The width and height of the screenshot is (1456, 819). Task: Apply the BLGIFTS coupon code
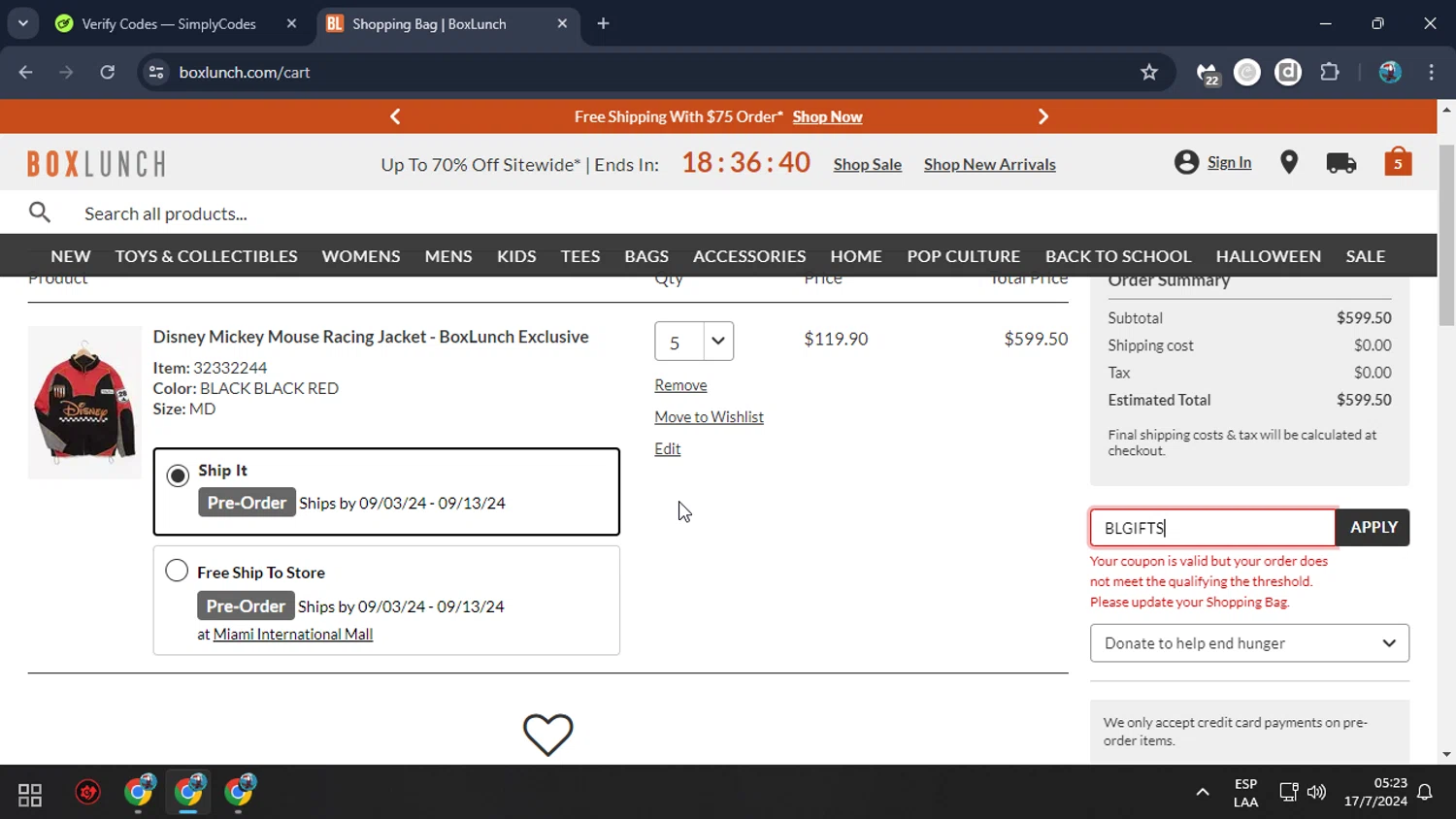click(1373, 528)
